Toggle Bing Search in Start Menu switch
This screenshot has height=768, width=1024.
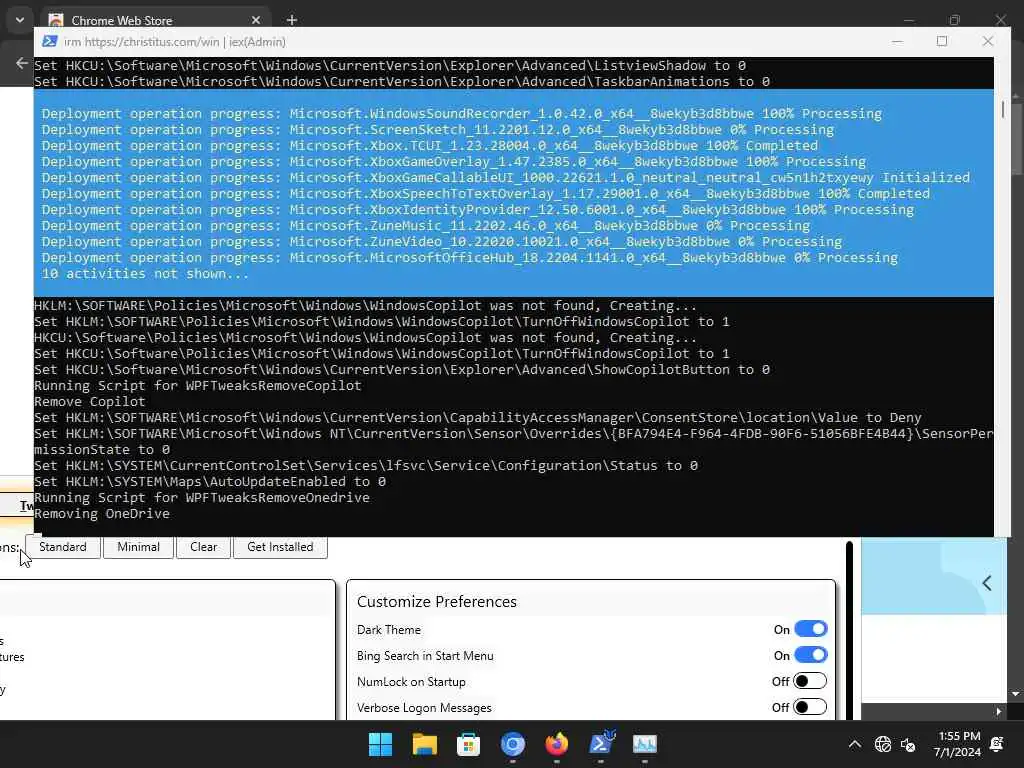(810, 656)
